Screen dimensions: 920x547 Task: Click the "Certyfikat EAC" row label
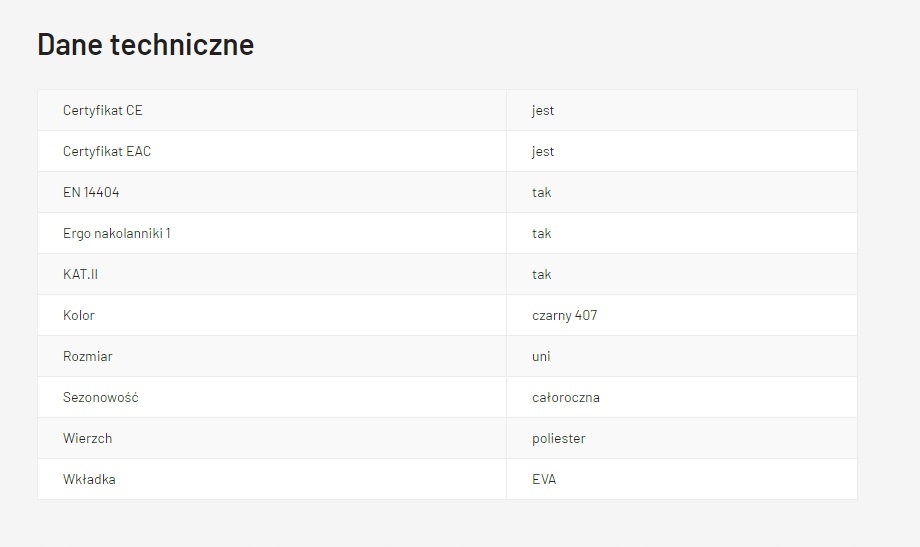tap(107, 151)
